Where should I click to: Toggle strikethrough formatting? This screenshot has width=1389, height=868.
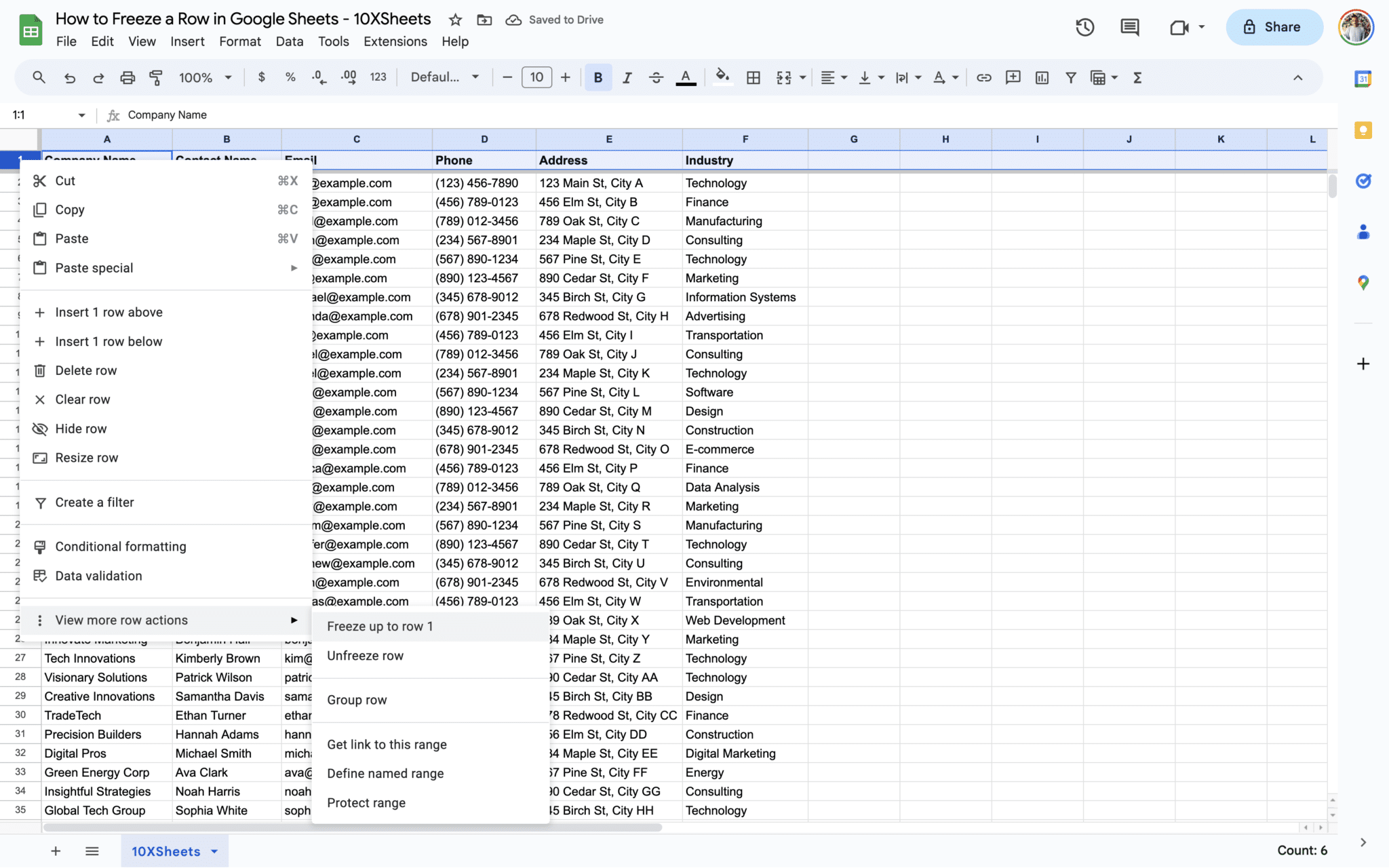pyautogui.click(x=656, y=77)
